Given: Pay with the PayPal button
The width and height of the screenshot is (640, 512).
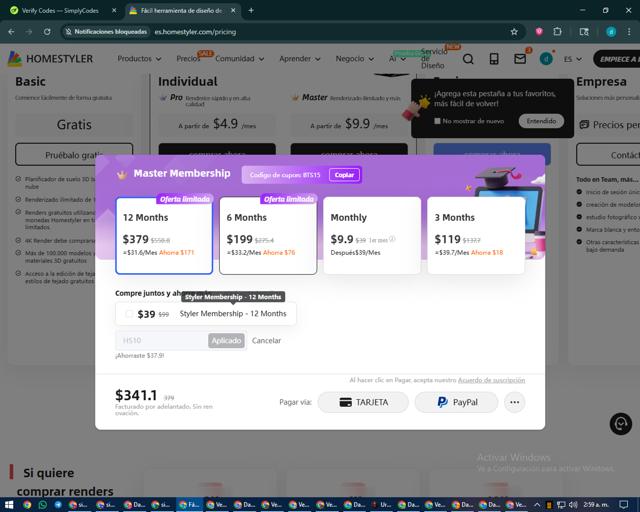Looking at the screenshot, I should click(x=456, y=402).
